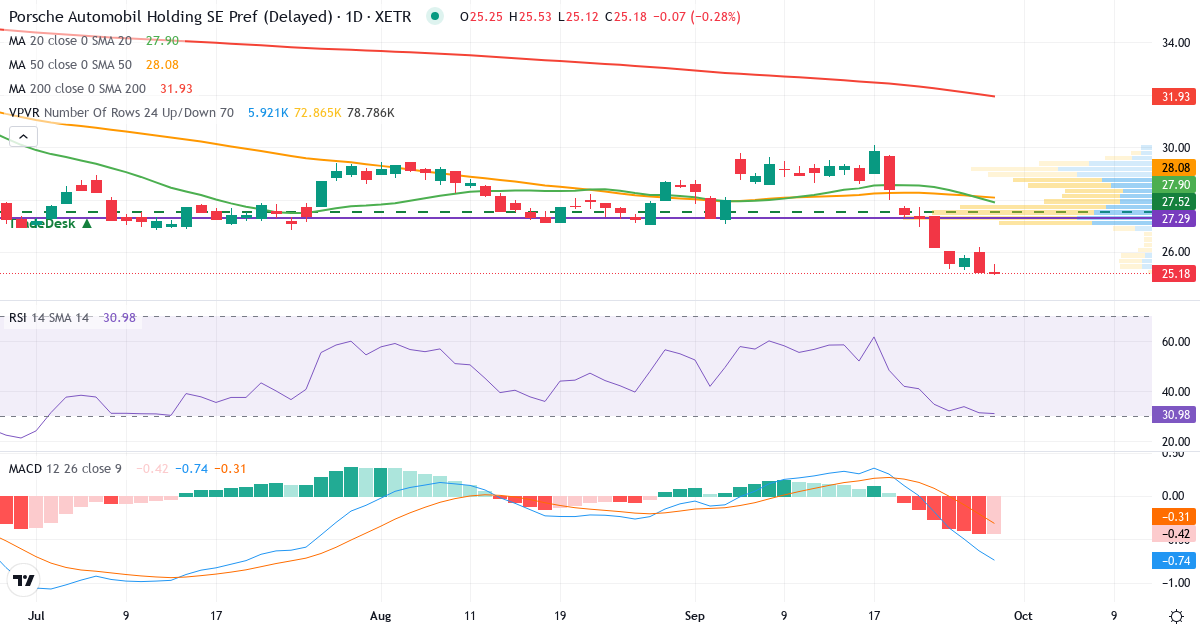Click the red 25.18 last price tag
1200x630 pixels.
pos(1175,273)
